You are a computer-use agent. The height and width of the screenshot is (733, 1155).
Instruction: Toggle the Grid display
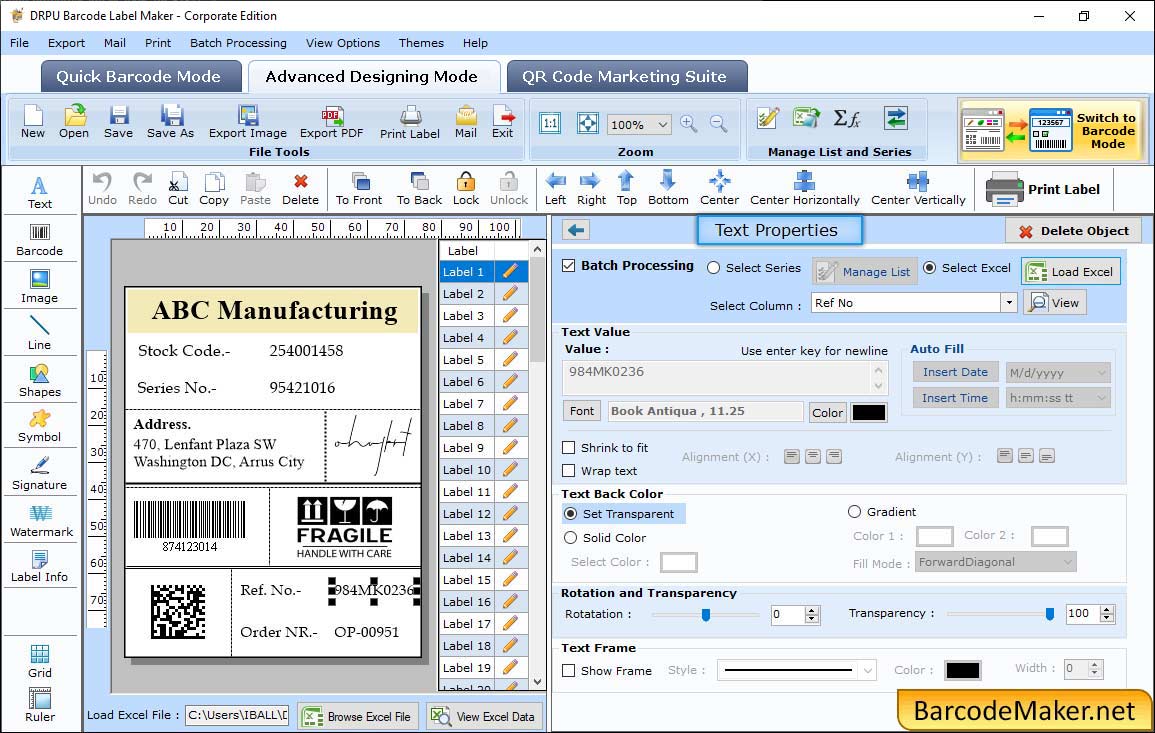coord(40,662)
